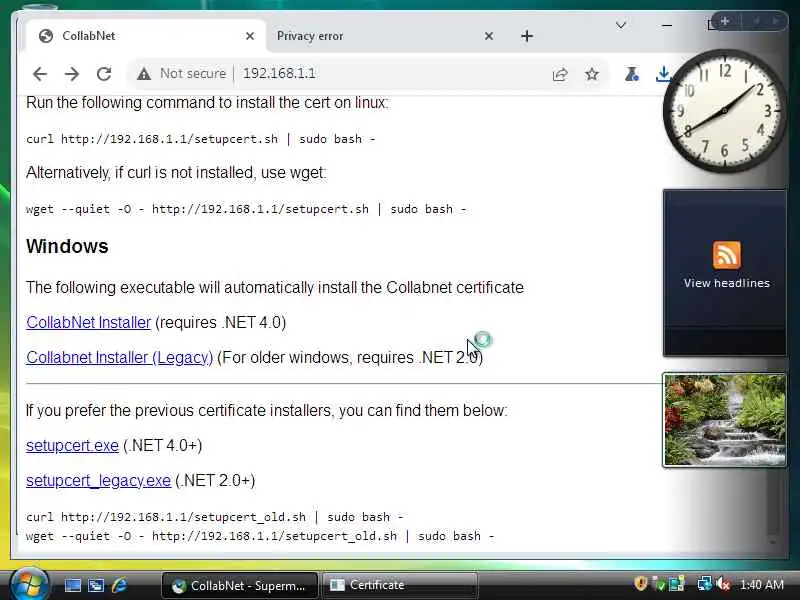
Task: Click the waterfall slideshow gadget picture
Action: (724, 420)
